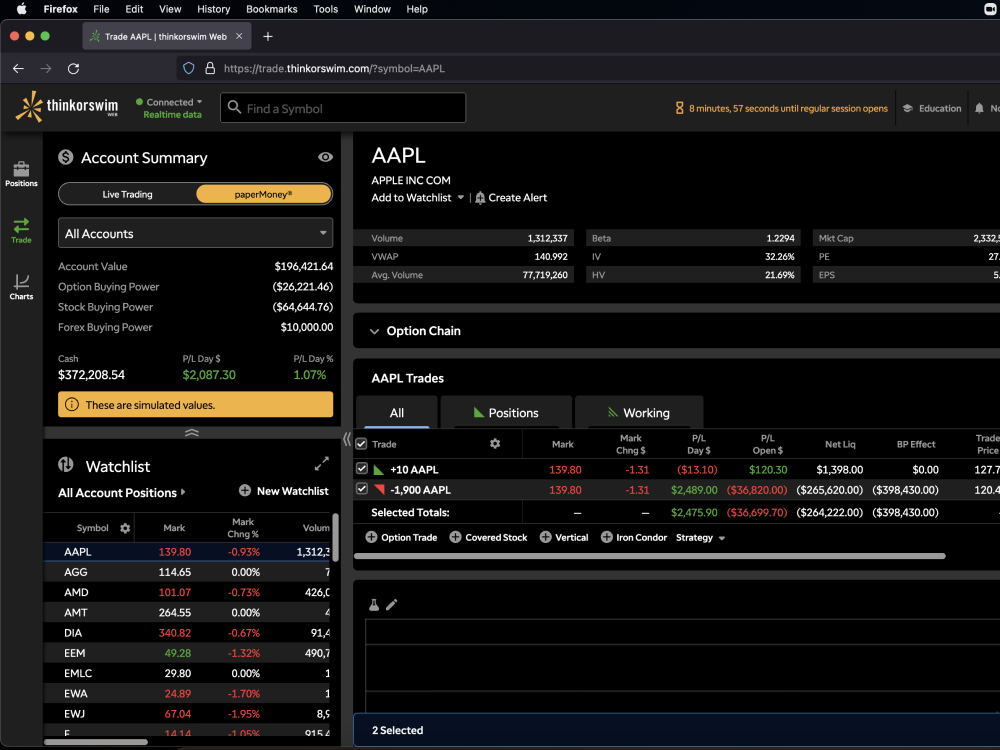Click Create Alert link

517,198
